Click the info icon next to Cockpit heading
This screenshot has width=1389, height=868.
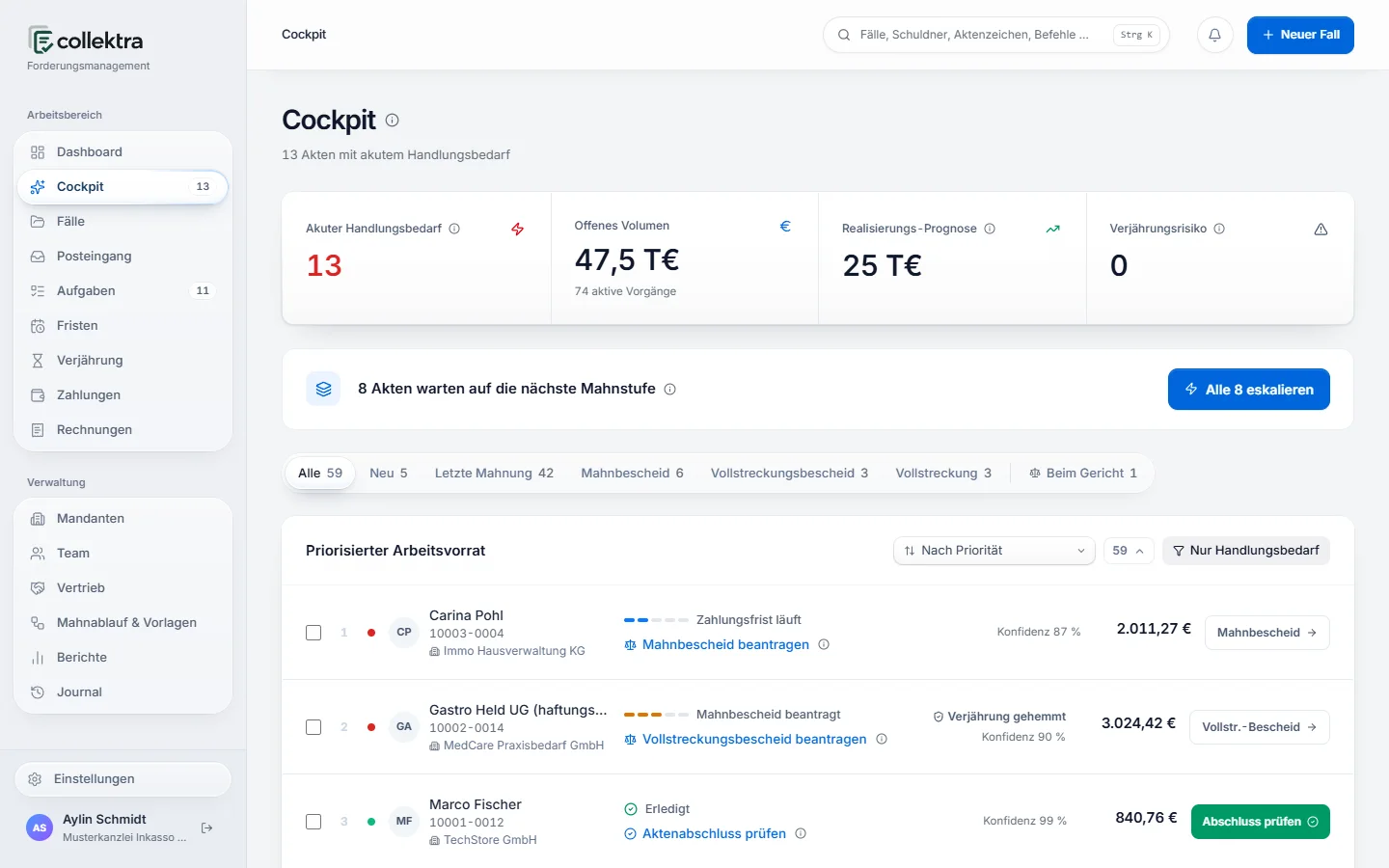[392, 121]
